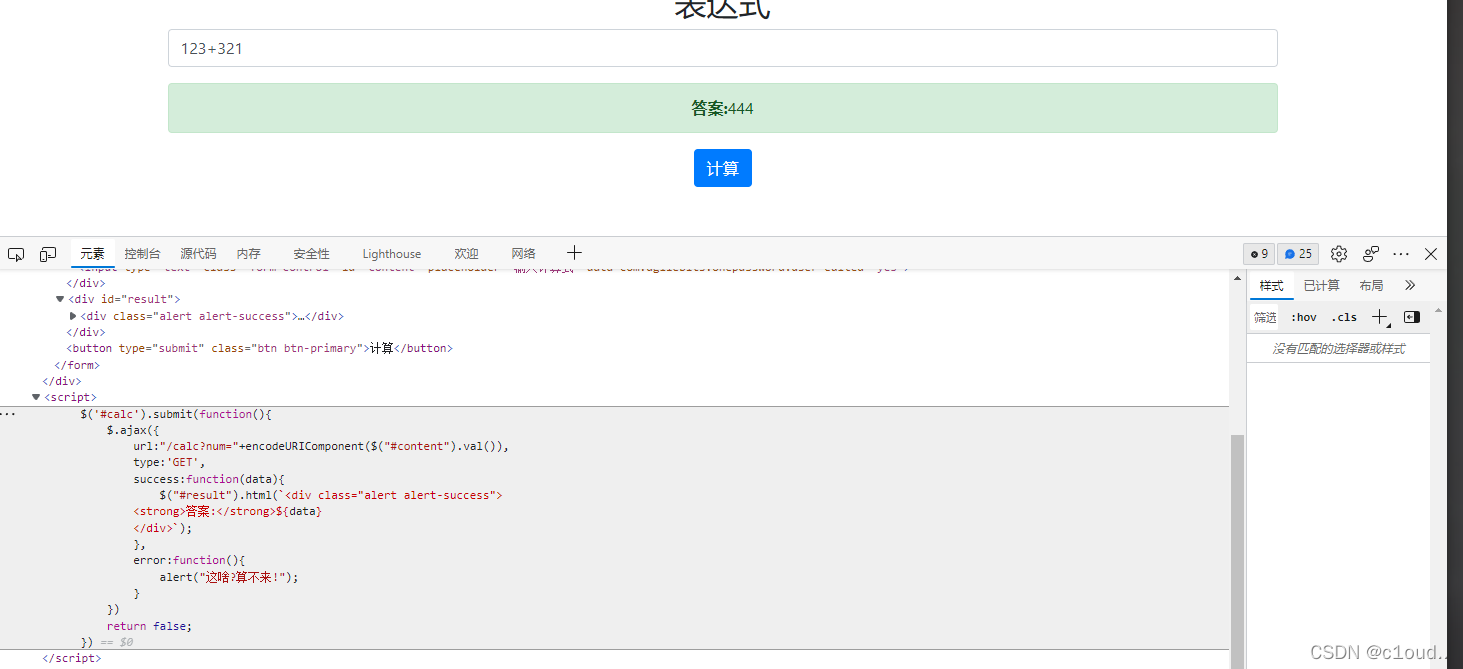Select the 布局 layout tab
The image size is (1463, 669).
[x=1371, y=285]
